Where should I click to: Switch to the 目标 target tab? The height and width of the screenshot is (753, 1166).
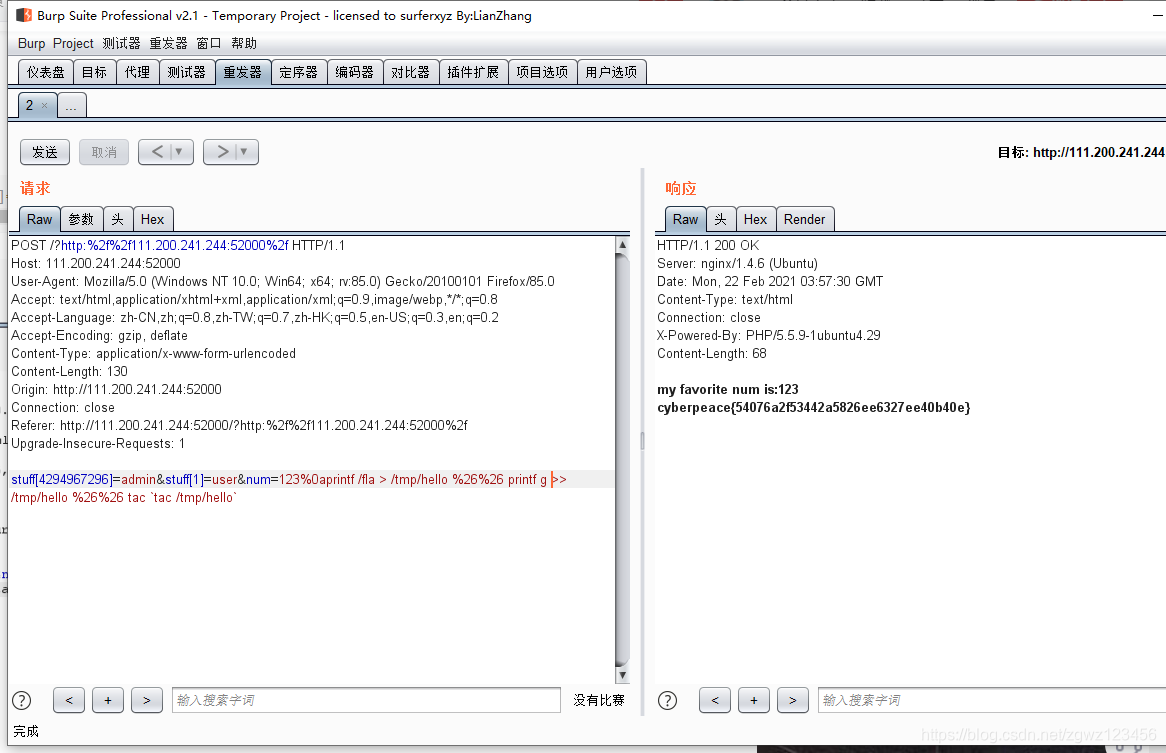click(x=94, y=72)
